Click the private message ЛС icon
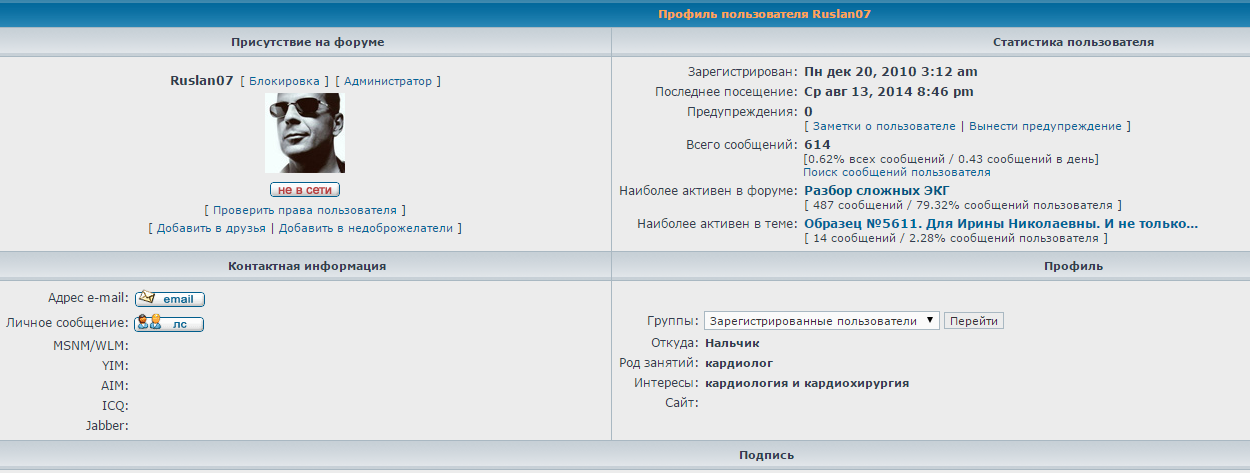The height and width of the screenshot is (473, 1250). pos(170,323)
